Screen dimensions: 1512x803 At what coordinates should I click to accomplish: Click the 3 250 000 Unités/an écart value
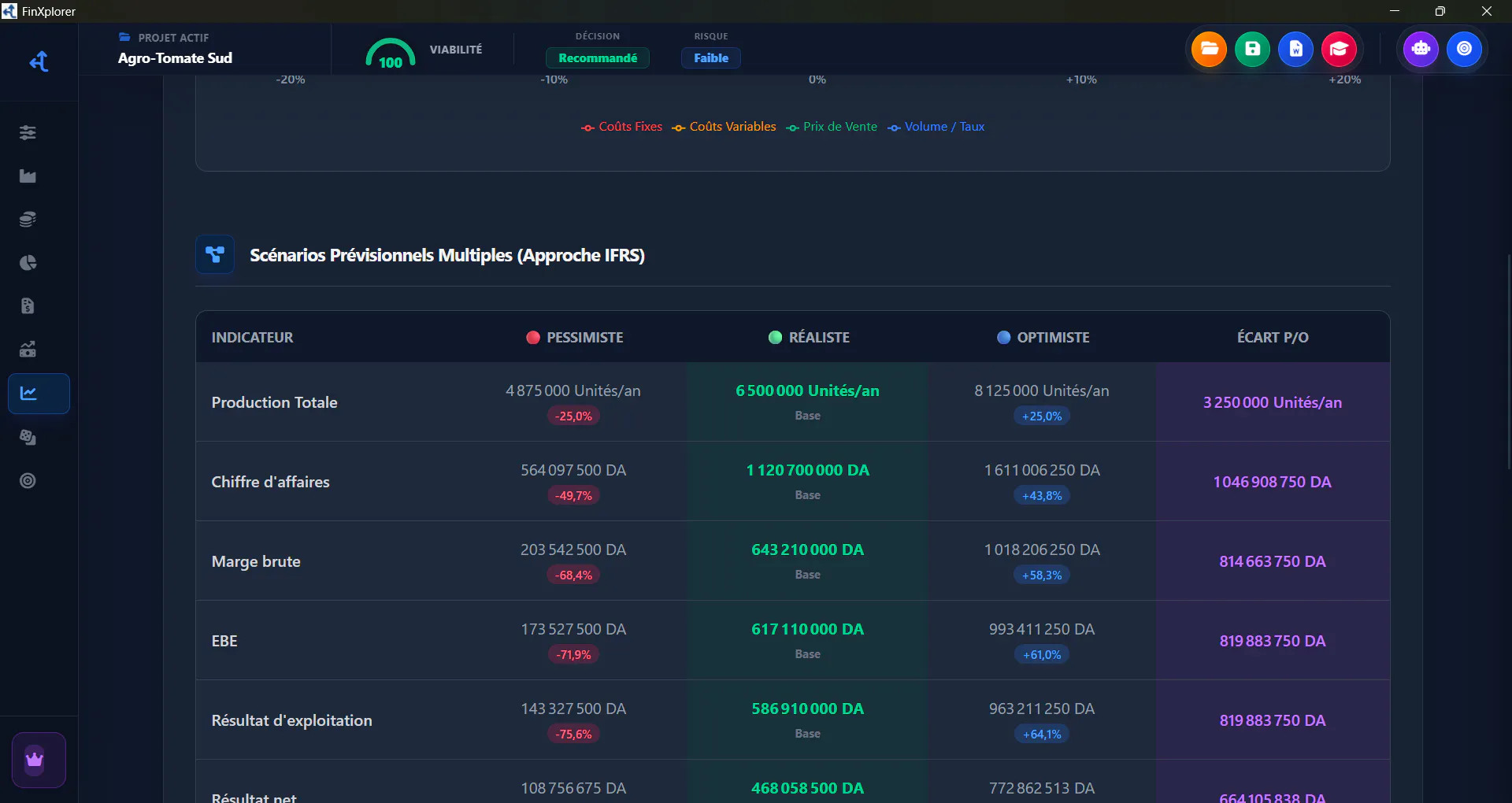(1273, 402)
